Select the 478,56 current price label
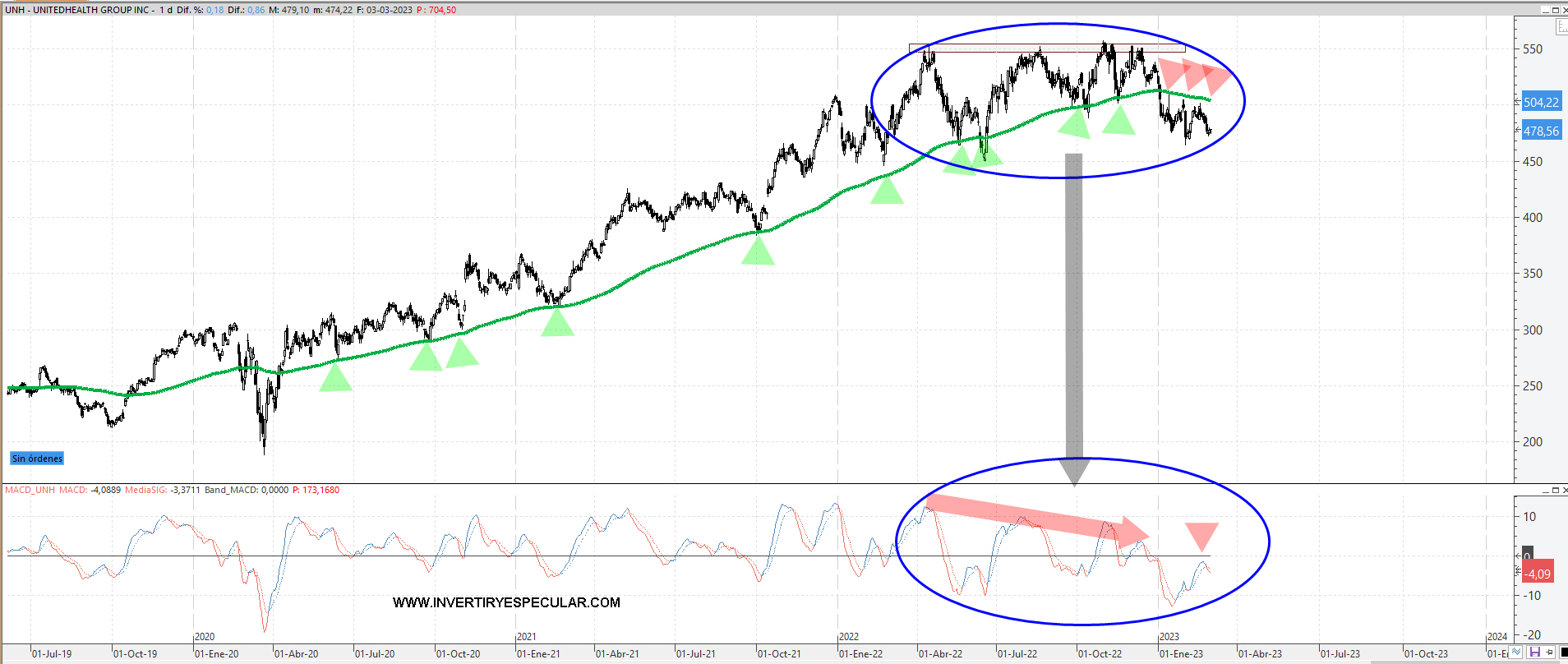The image size is (1568, 664). tap(1540, 131)
